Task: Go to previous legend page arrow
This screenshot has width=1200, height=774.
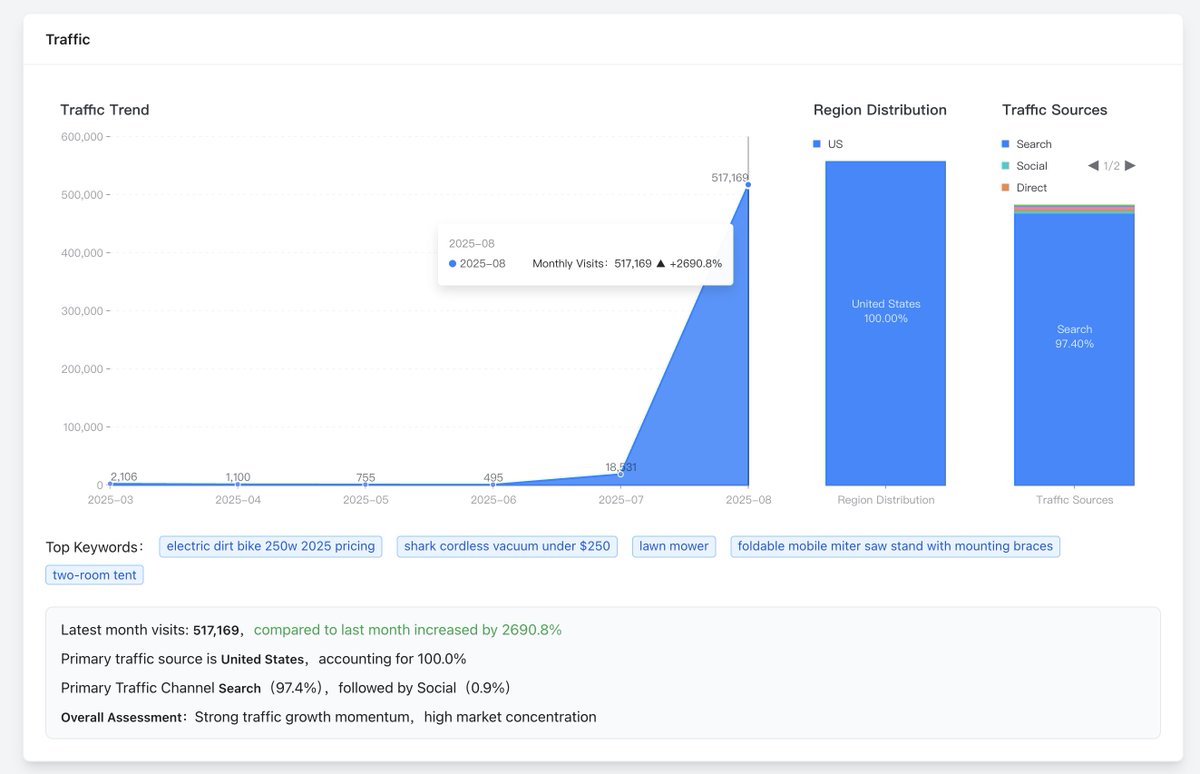Action: click(1093, 166)
